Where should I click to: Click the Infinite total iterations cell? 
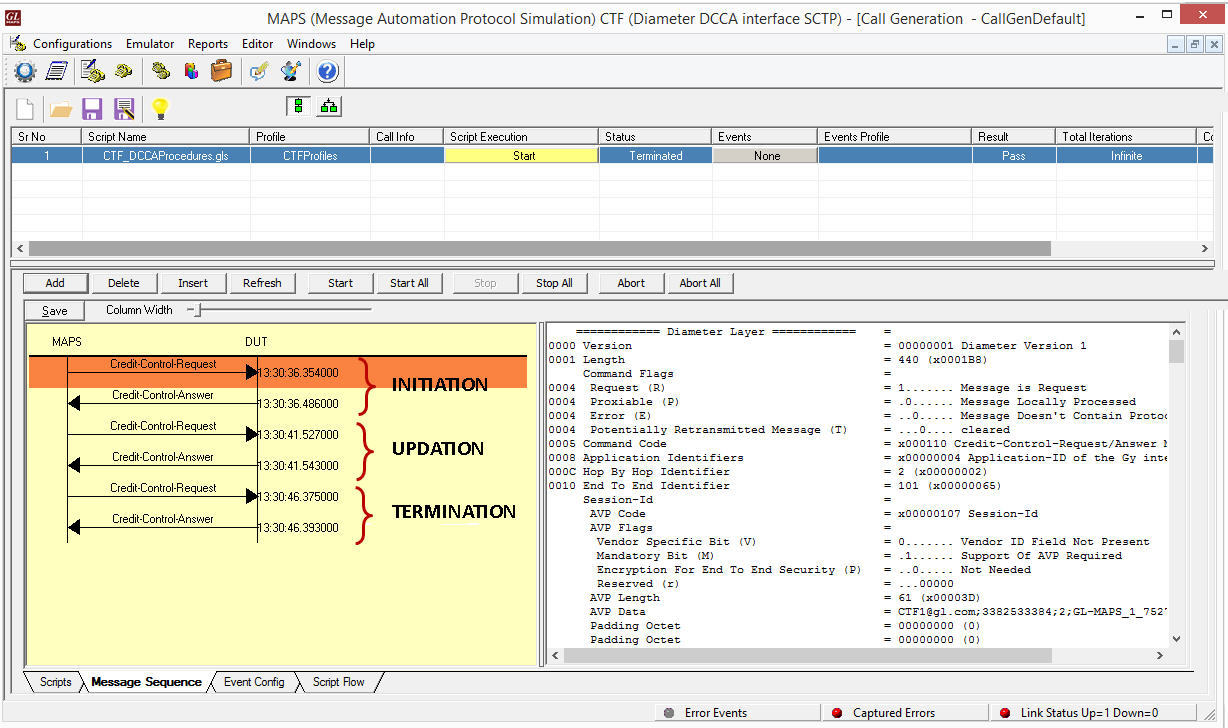point(1126,156)
